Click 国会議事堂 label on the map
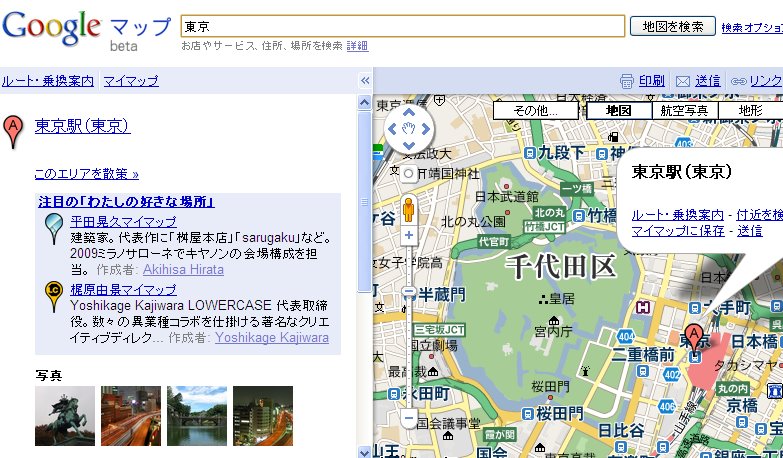The width and height of the screenshot is (783, 458). pos(448,425)
